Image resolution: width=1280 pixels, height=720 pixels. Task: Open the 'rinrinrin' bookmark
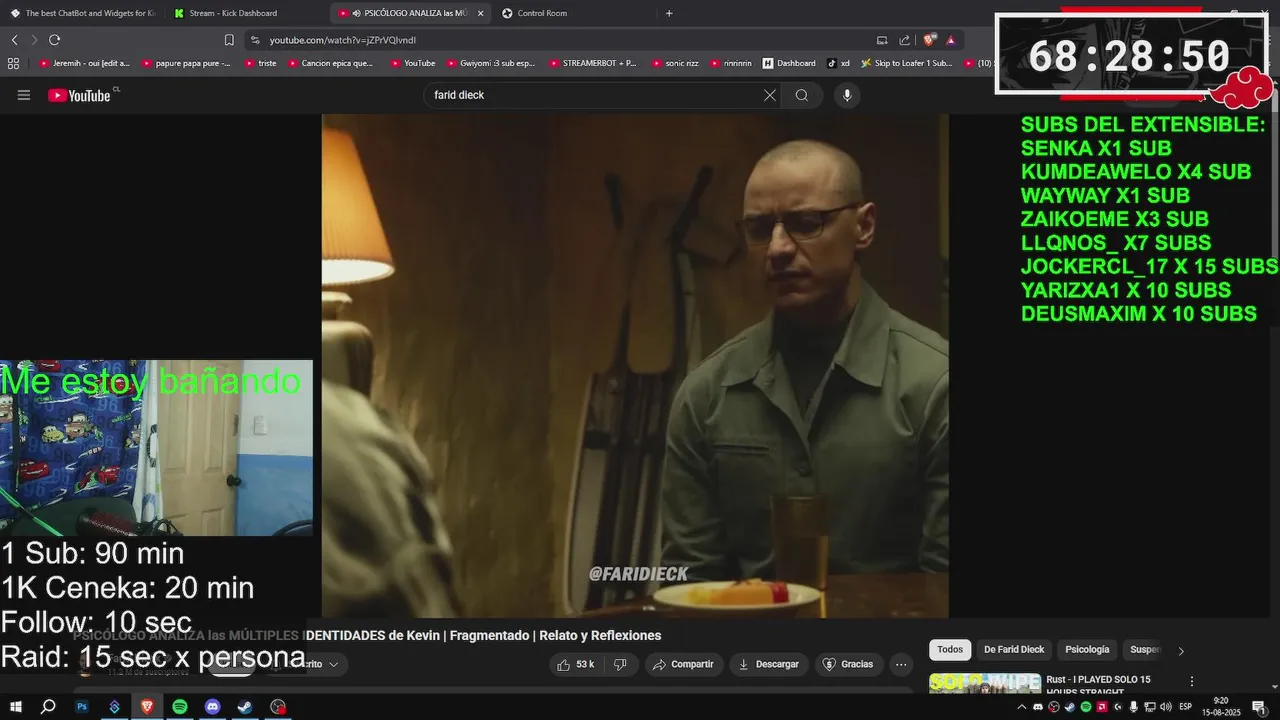(731, 63)
